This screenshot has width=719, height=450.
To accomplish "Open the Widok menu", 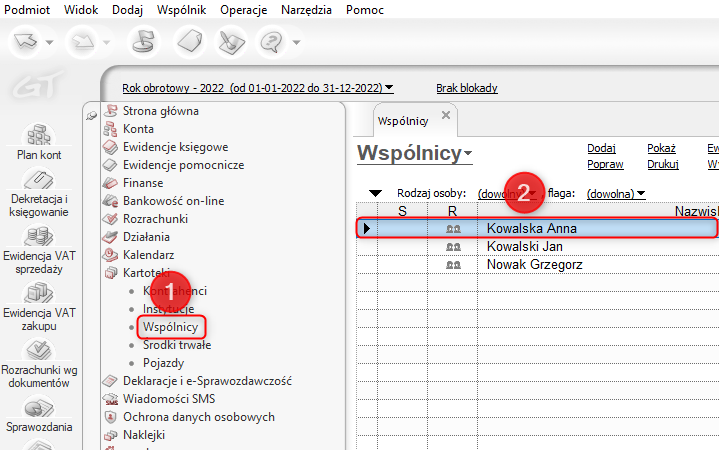I will (x=81, y=10).
